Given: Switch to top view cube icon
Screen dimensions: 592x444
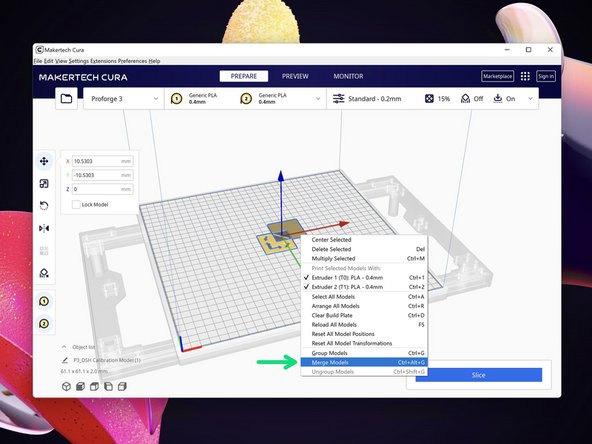Looking at the screenshot, I should [94, 386].
